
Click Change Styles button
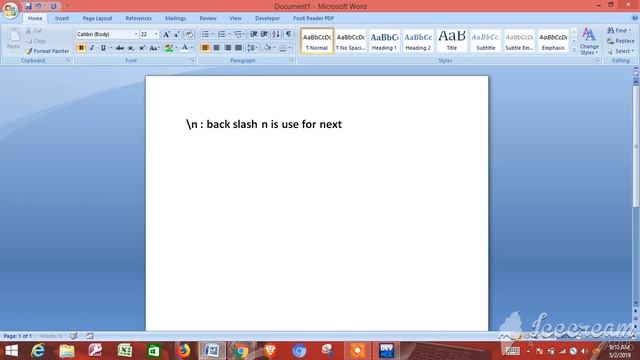tap(589, 41)
